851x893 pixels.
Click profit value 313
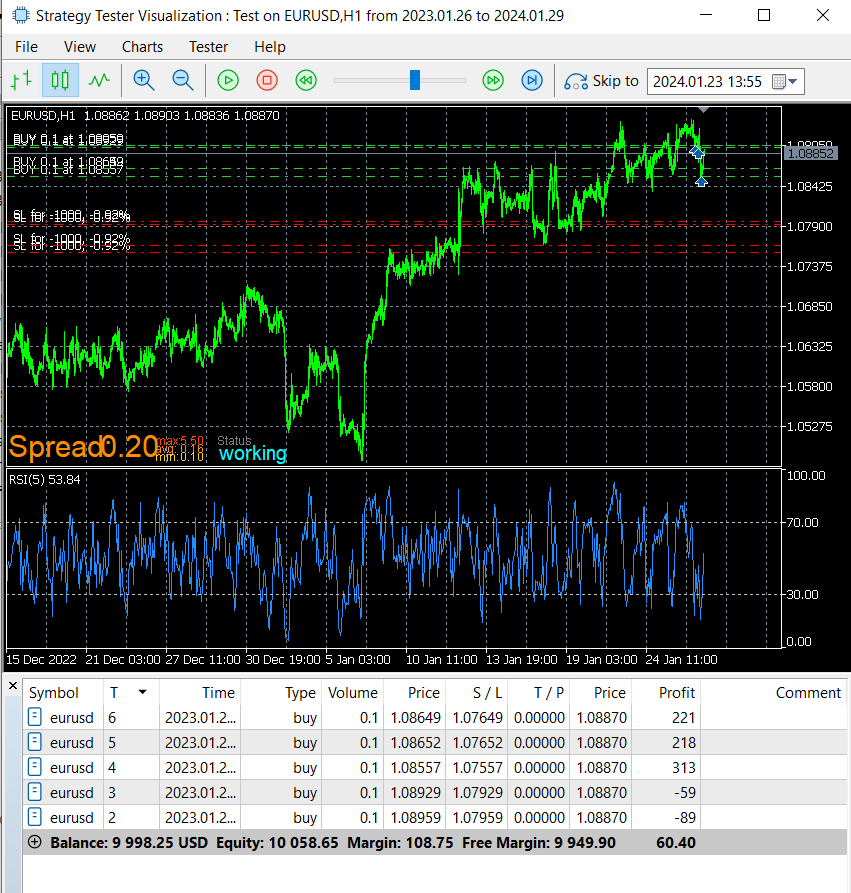tap(684, 768)
